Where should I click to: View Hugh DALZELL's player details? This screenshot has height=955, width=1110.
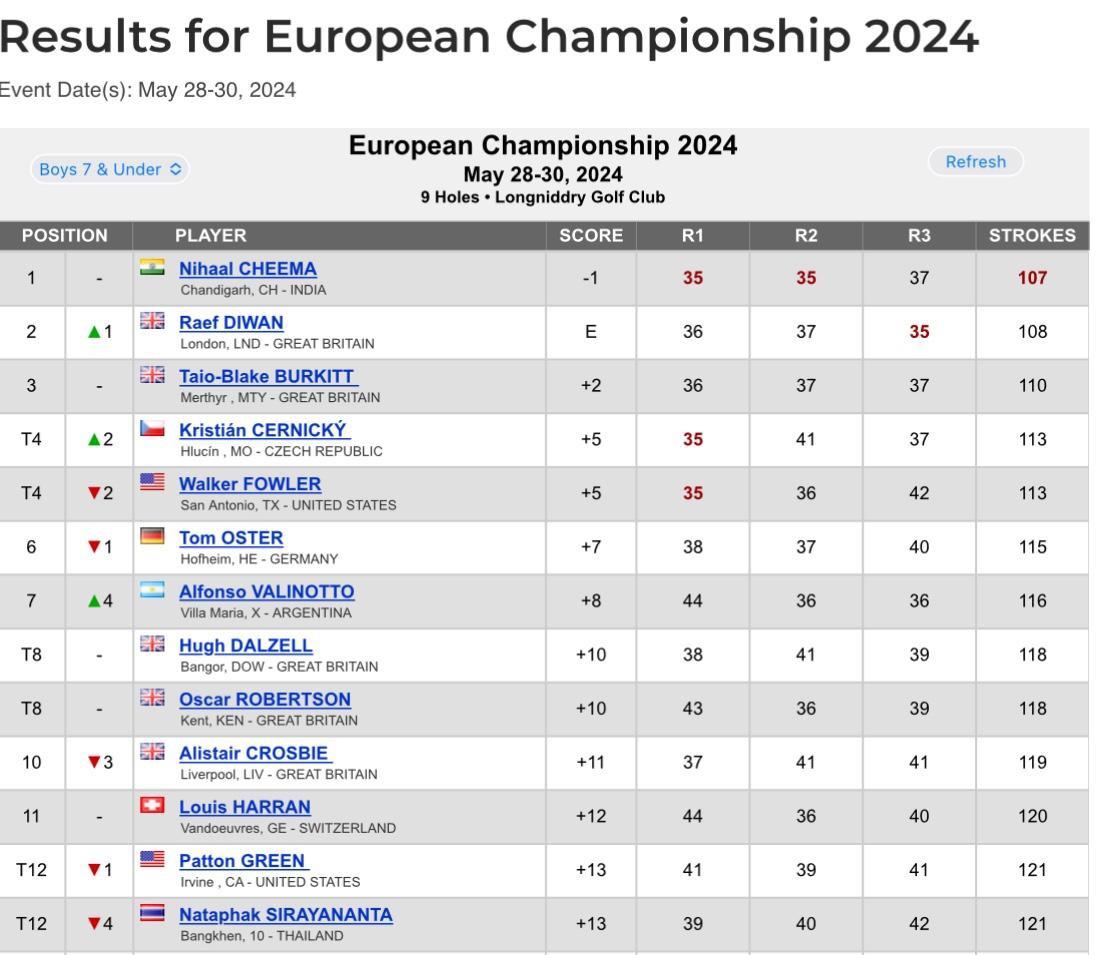point(246,646)
